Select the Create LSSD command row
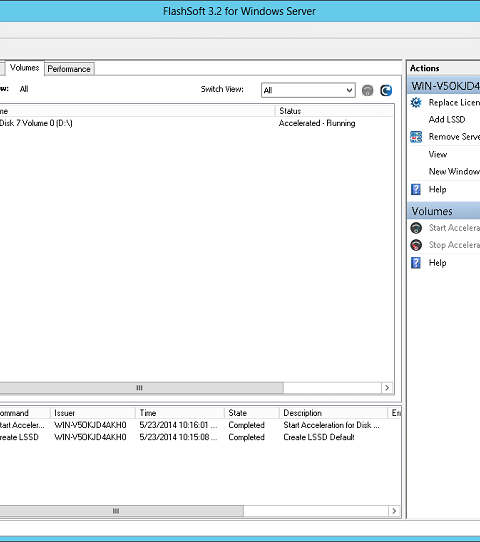Viewport: 480px width, 542px height. click(x=200, y=437)
